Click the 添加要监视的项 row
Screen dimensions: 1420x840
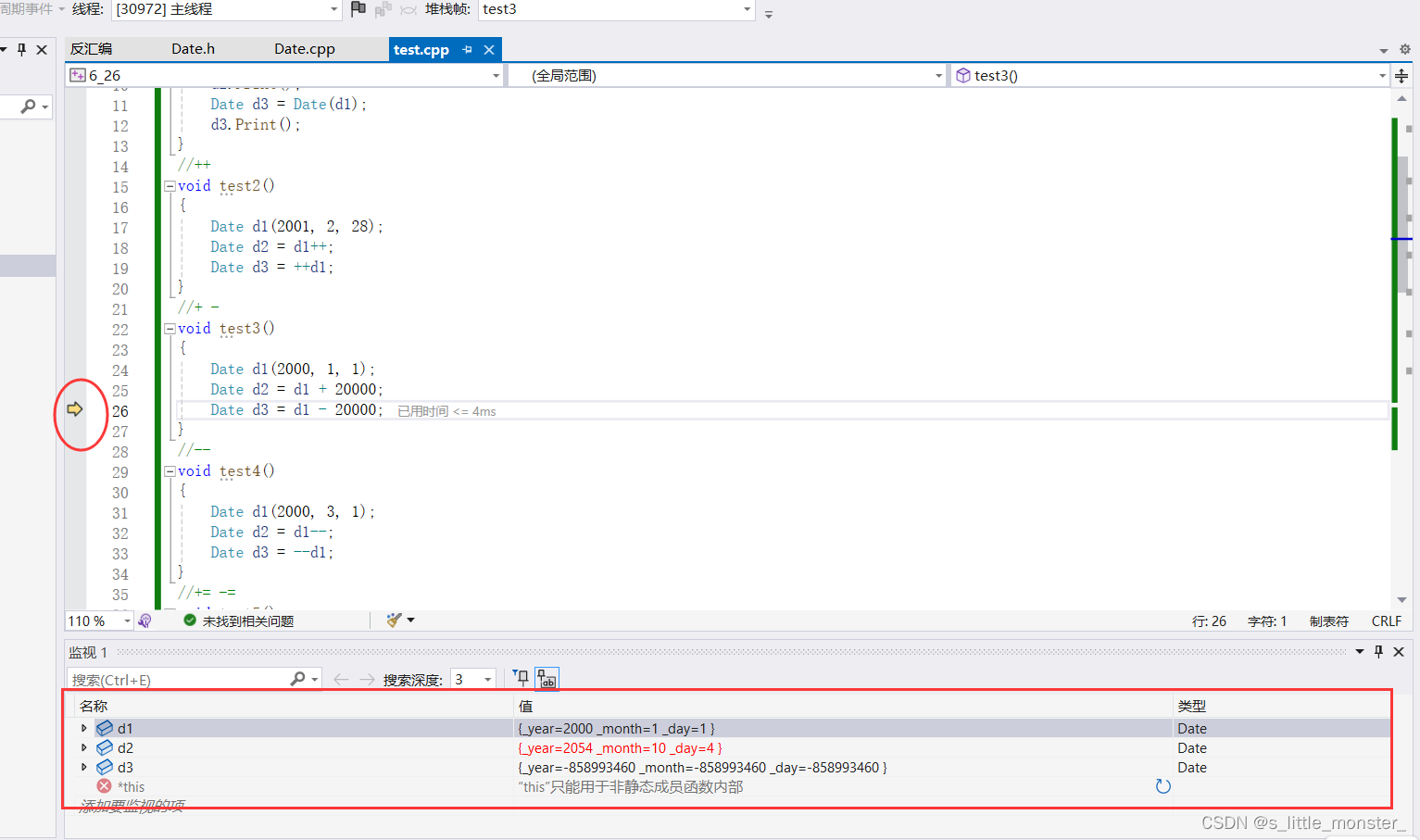(x=132, y=806)
